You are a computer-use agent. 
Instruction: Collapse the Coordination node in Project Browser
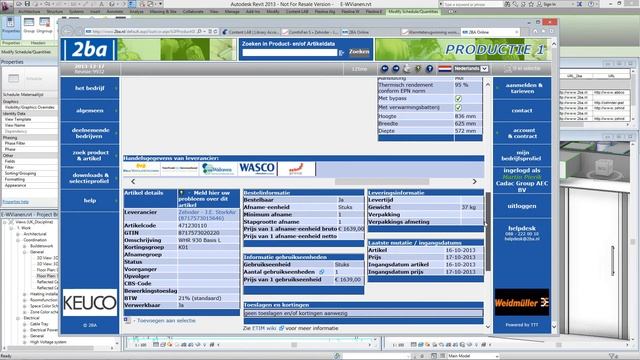coord(18,240)
